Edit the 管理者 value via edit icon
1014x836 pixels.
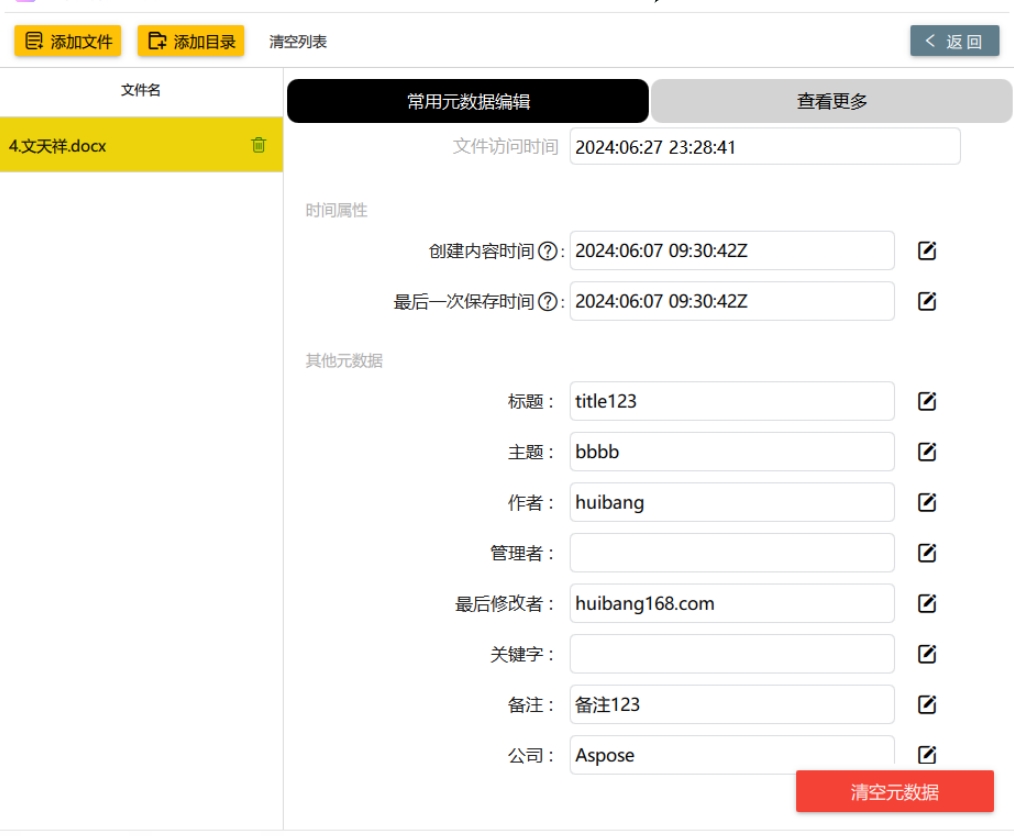[927, 553]
